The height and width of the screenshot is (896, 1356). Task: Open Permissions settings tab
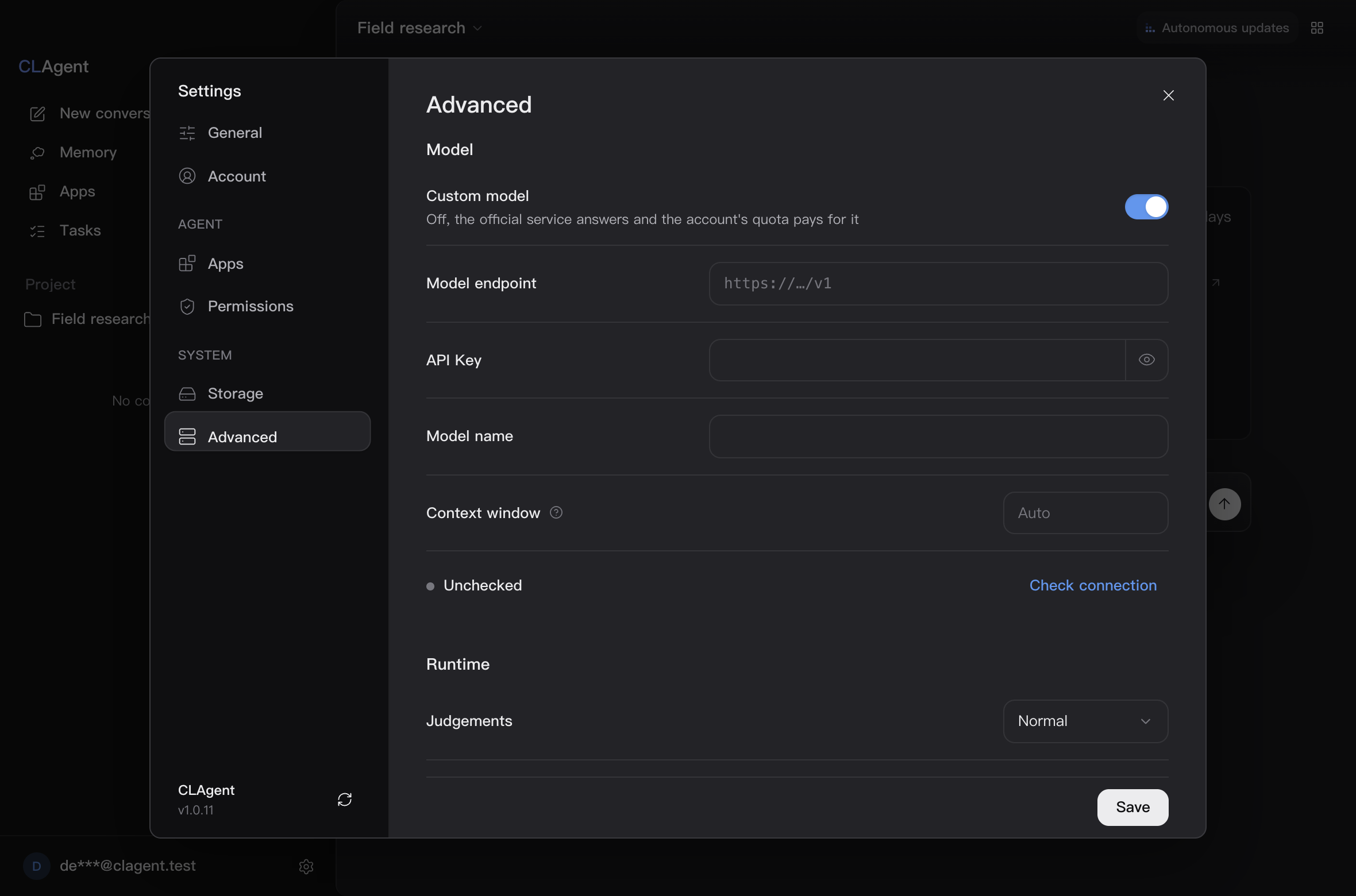(x=267, y=306)
